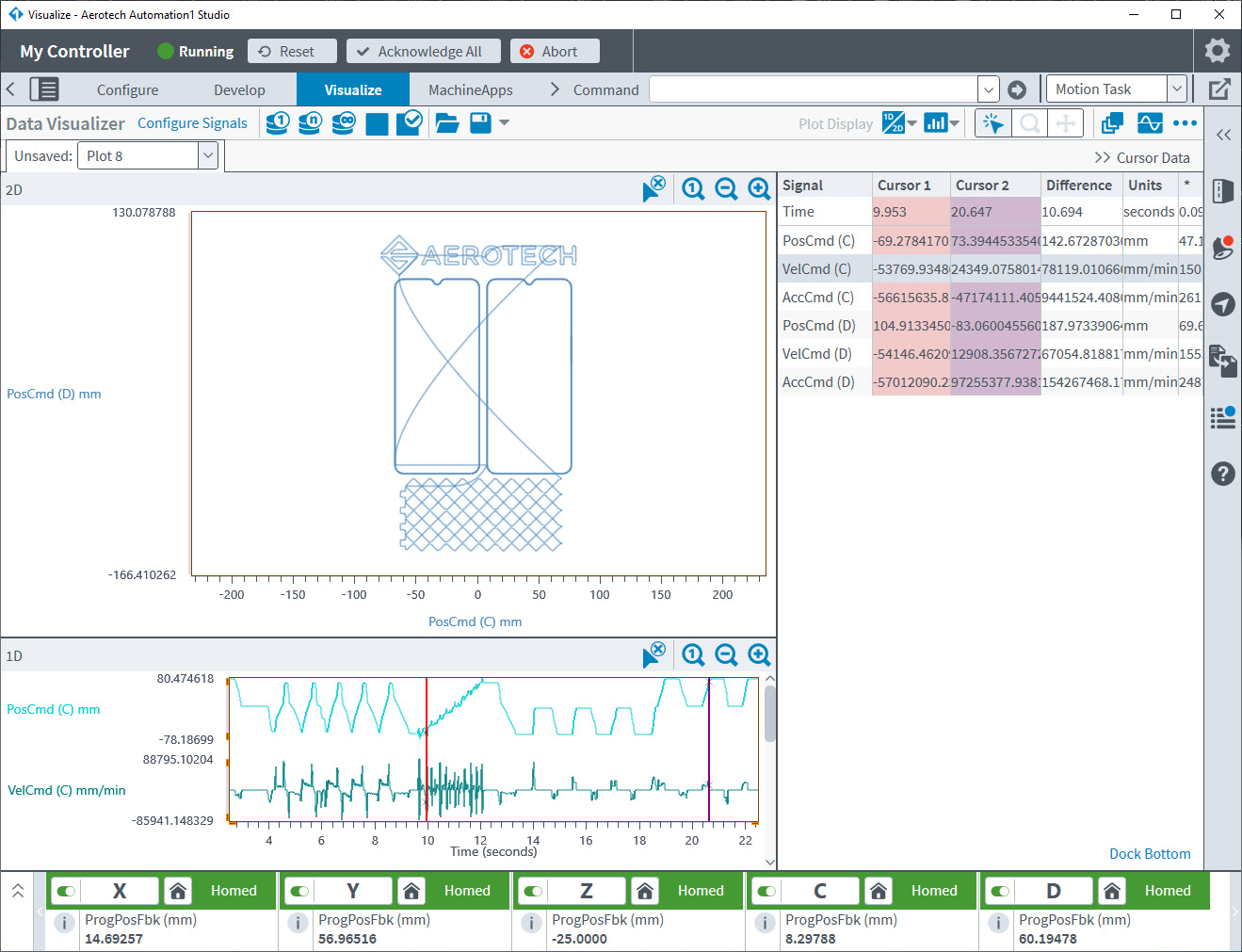Toggle the navigation sidebar list icon
This screenshot has height=952, width=1242.
click(x=44, y=89)
